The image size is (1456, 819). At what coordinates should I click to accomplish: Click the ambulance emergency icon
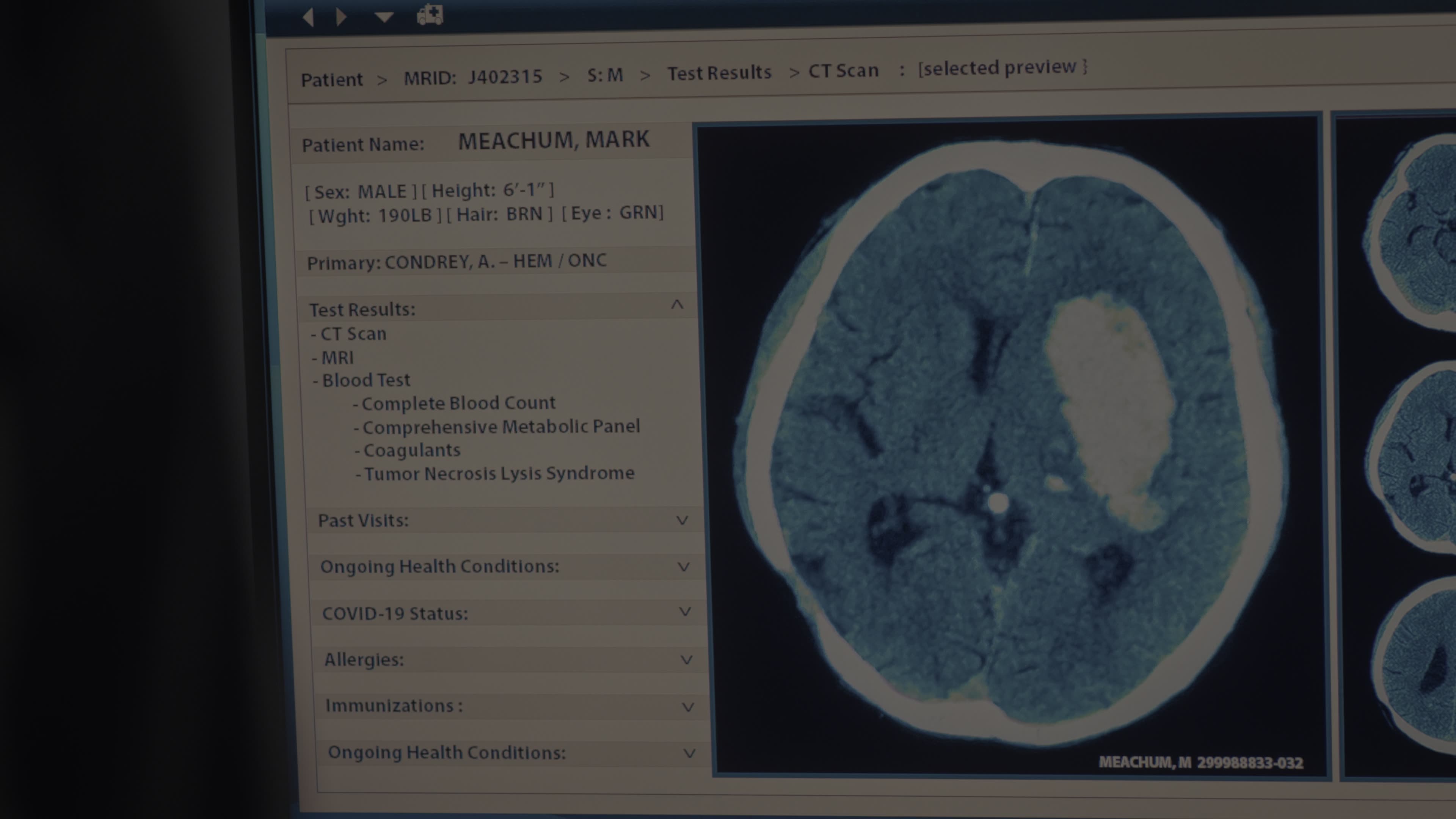point(430,15)
